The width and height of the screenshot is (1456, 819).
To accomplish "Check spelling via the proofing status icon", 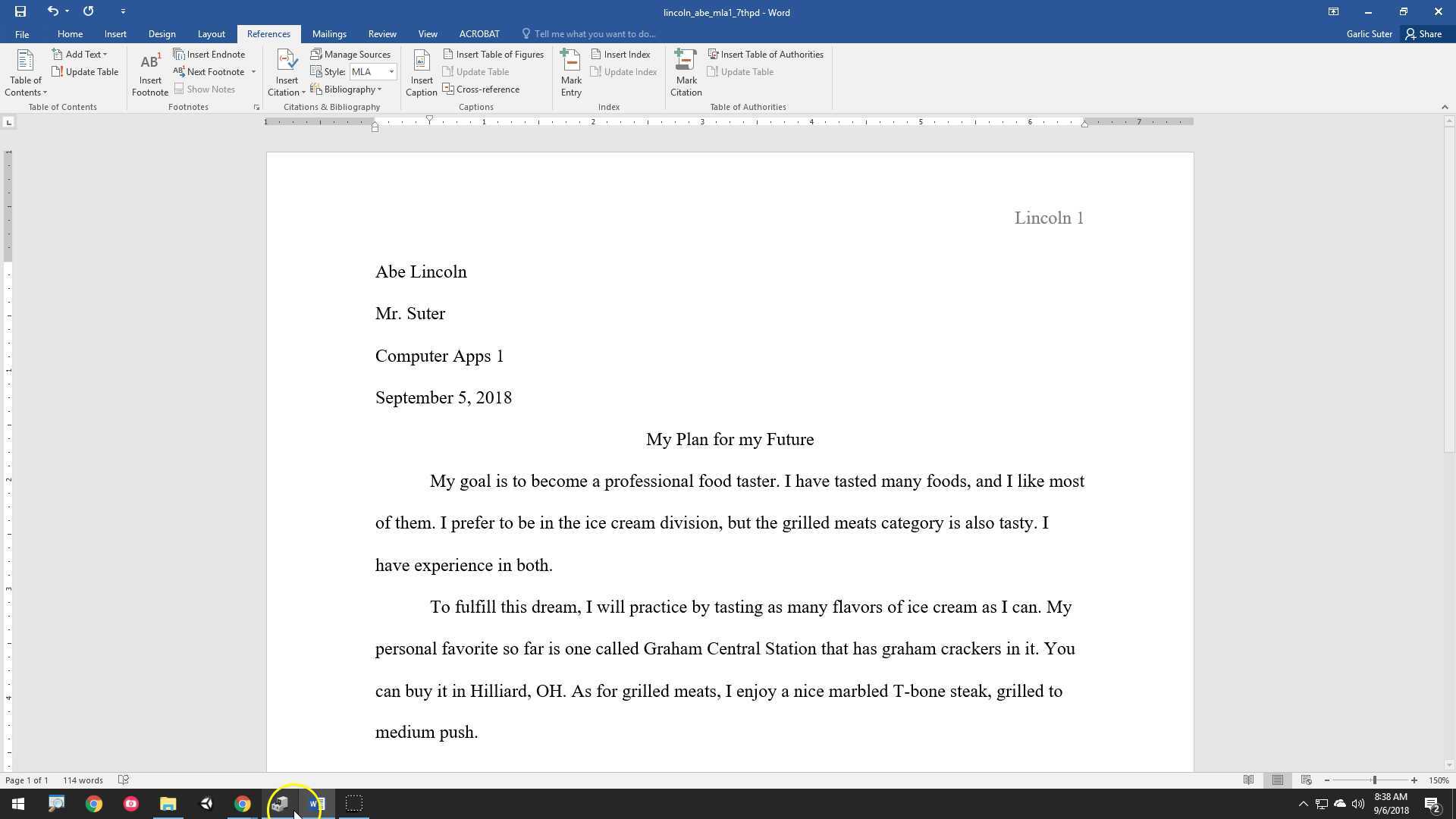I will coord(123,780).
